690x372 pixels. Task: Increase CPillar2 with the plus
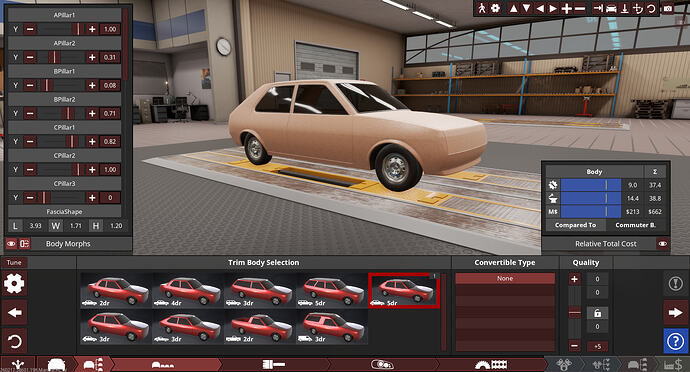coord(92,169)
